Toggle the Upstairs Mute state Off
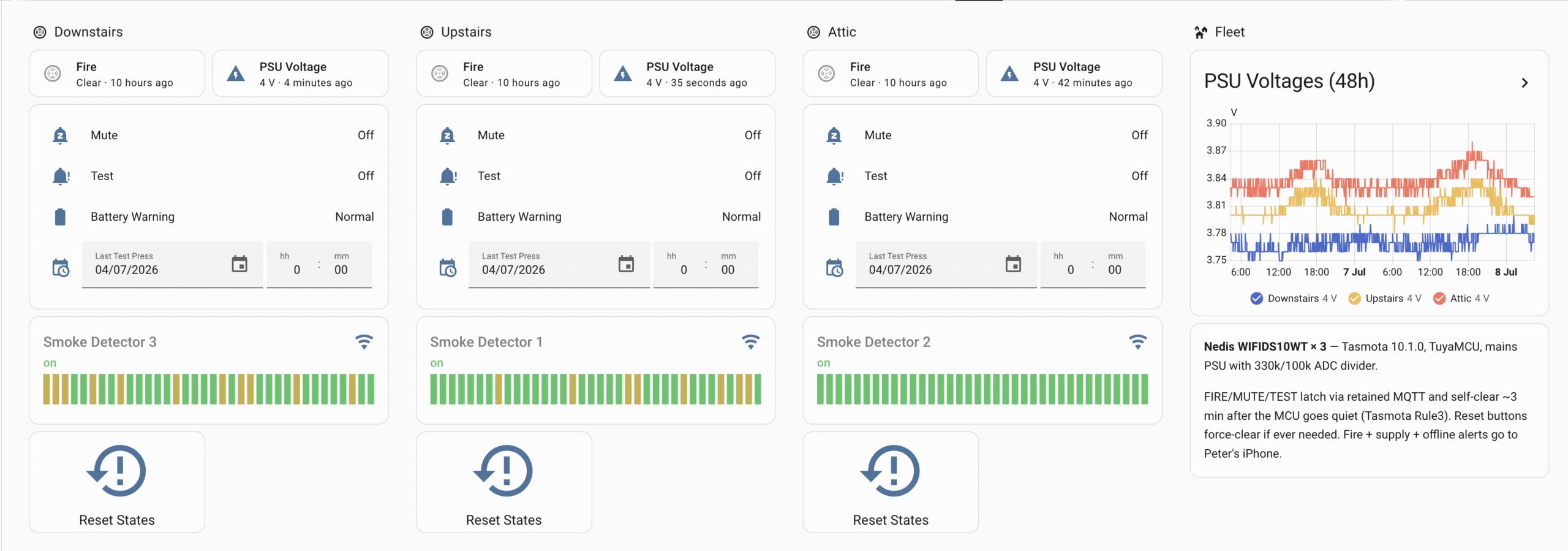 click(x=753, y=135)
